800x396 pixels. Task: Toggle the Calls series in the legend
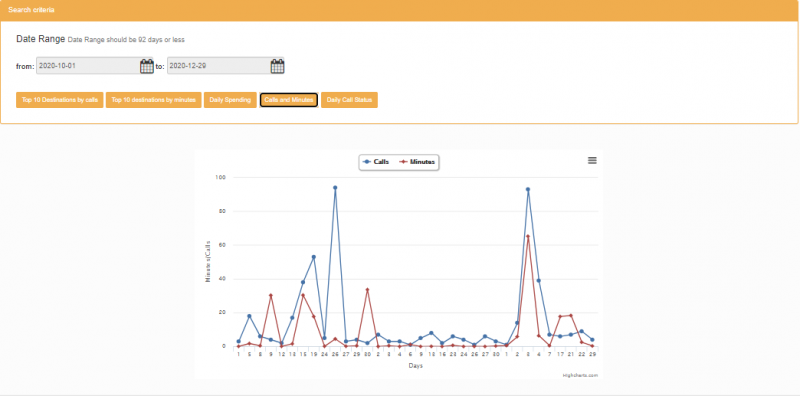(x=376, y=162)
